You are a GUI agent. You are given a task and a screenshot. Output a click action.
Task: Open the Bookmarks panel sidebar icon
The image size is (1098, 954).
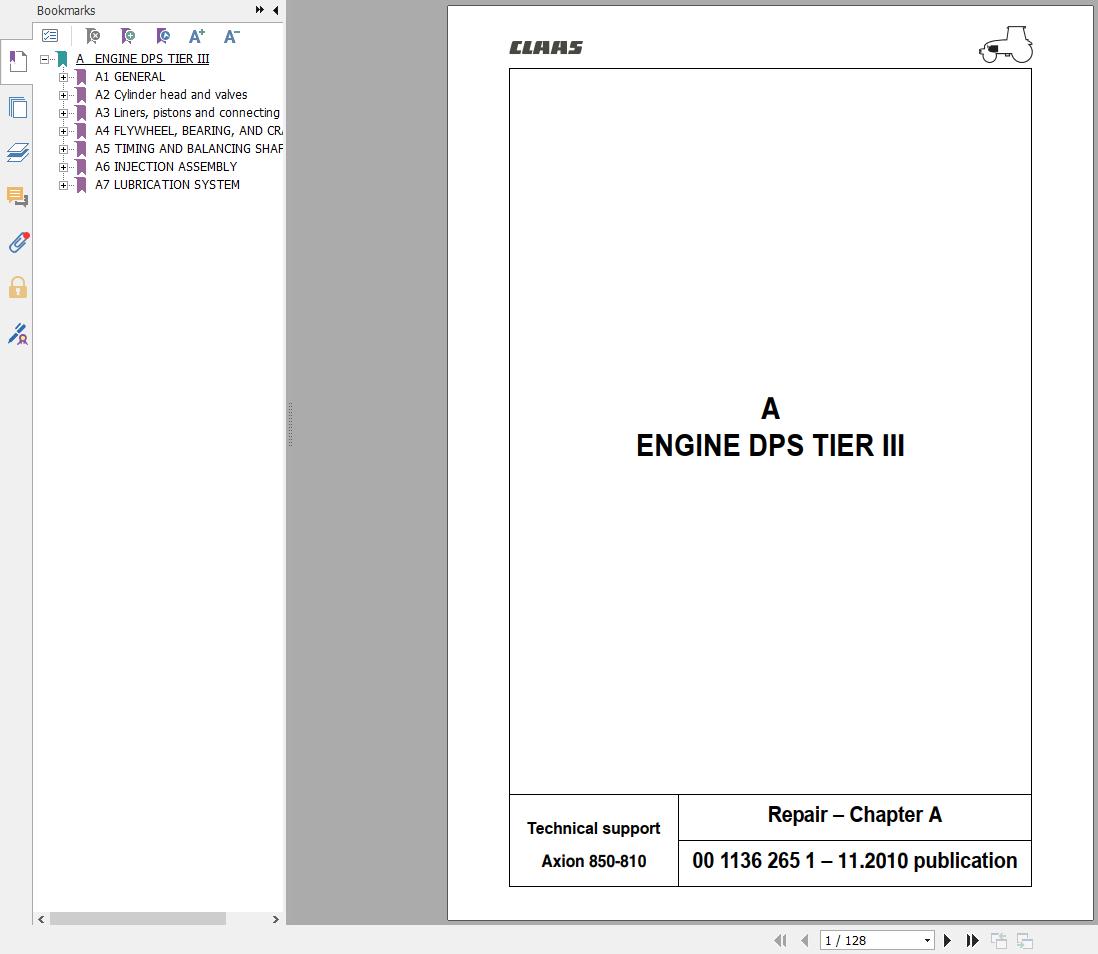(x=18, y=62)
